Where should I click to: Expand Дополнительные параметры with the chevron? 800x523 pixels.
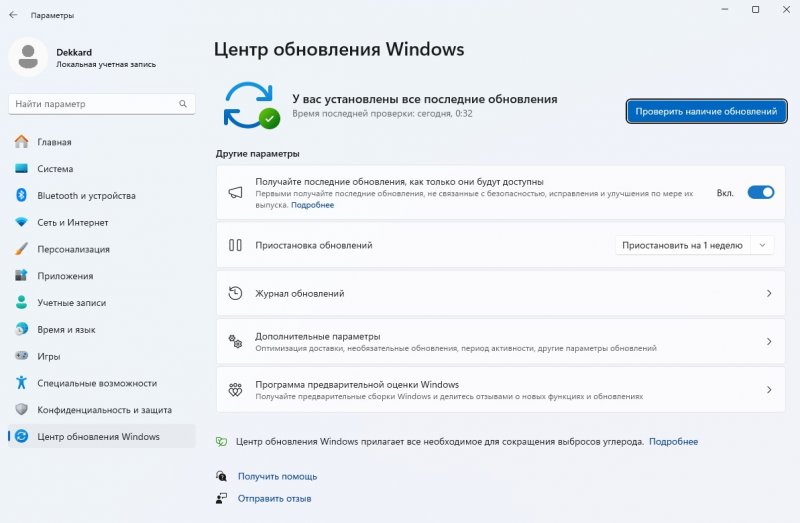tap(768, 342)
